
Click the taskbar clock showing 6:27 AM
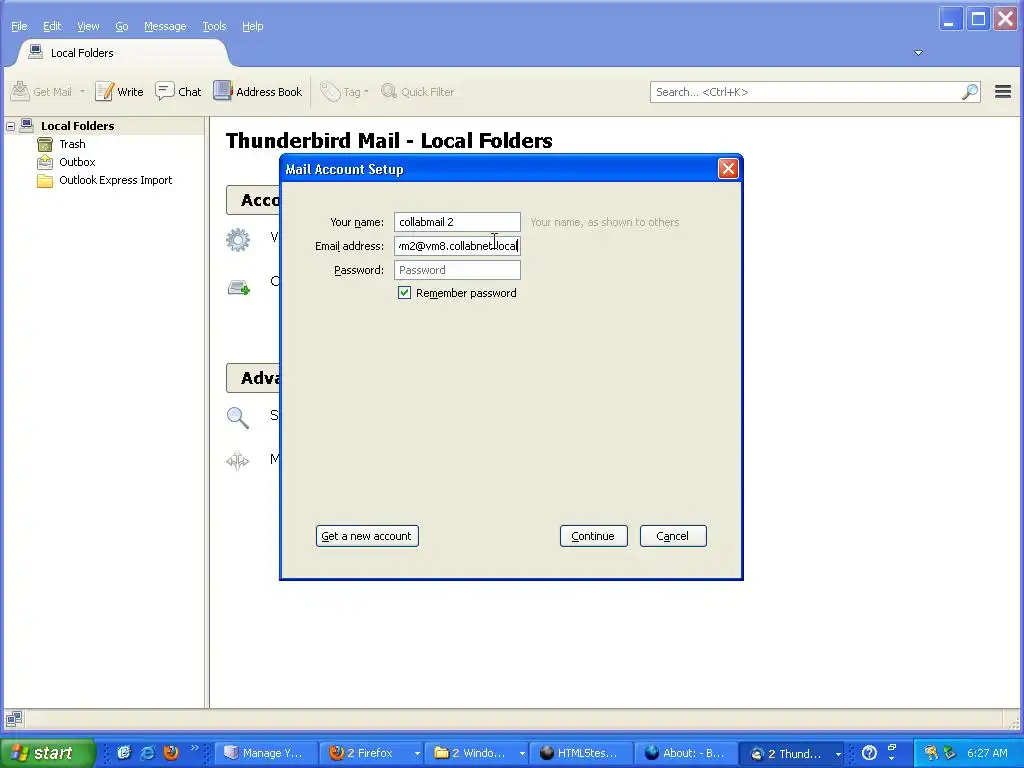tap(987, 754)
